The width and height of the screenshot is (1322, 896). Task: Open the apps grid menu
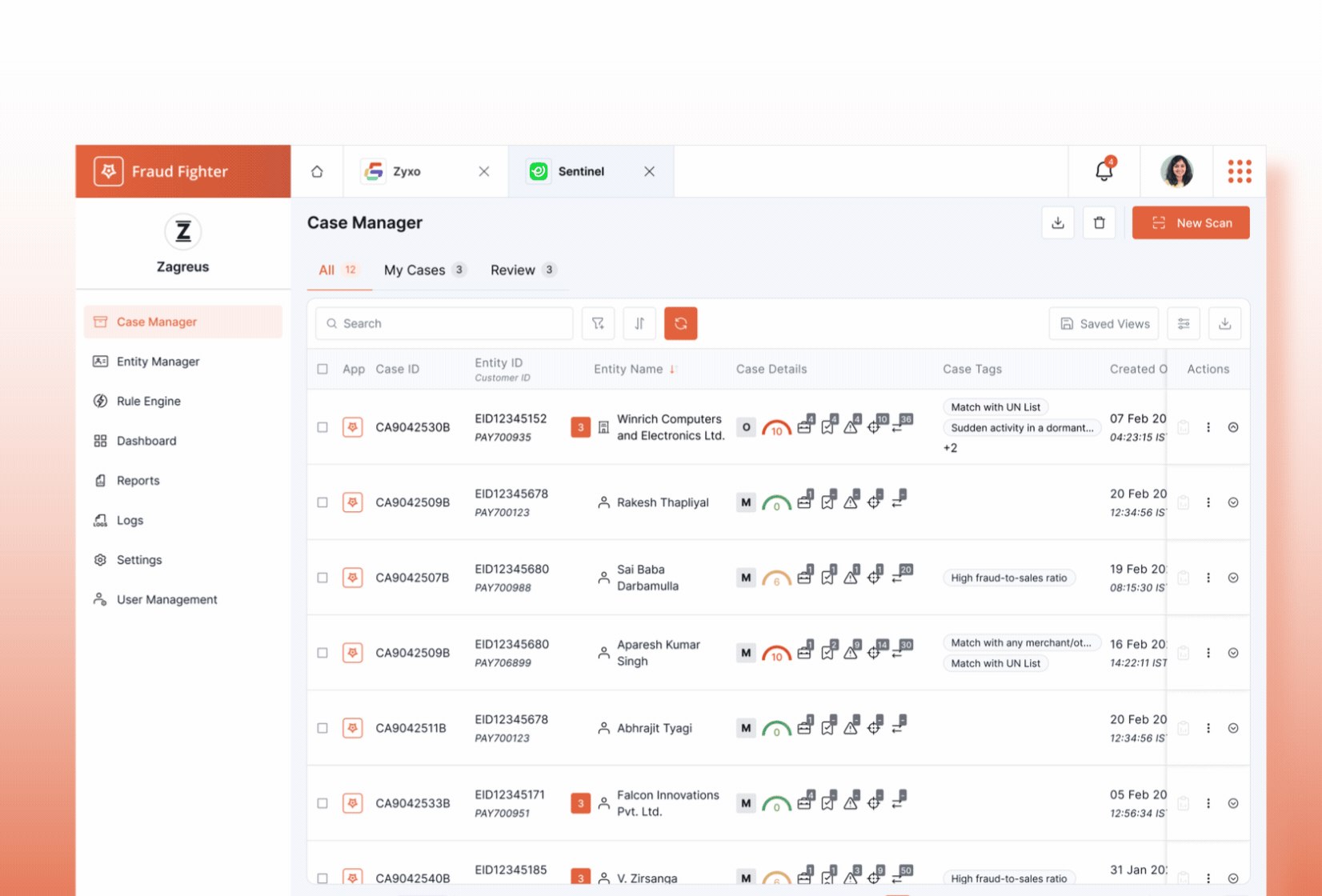[1239, 170]
